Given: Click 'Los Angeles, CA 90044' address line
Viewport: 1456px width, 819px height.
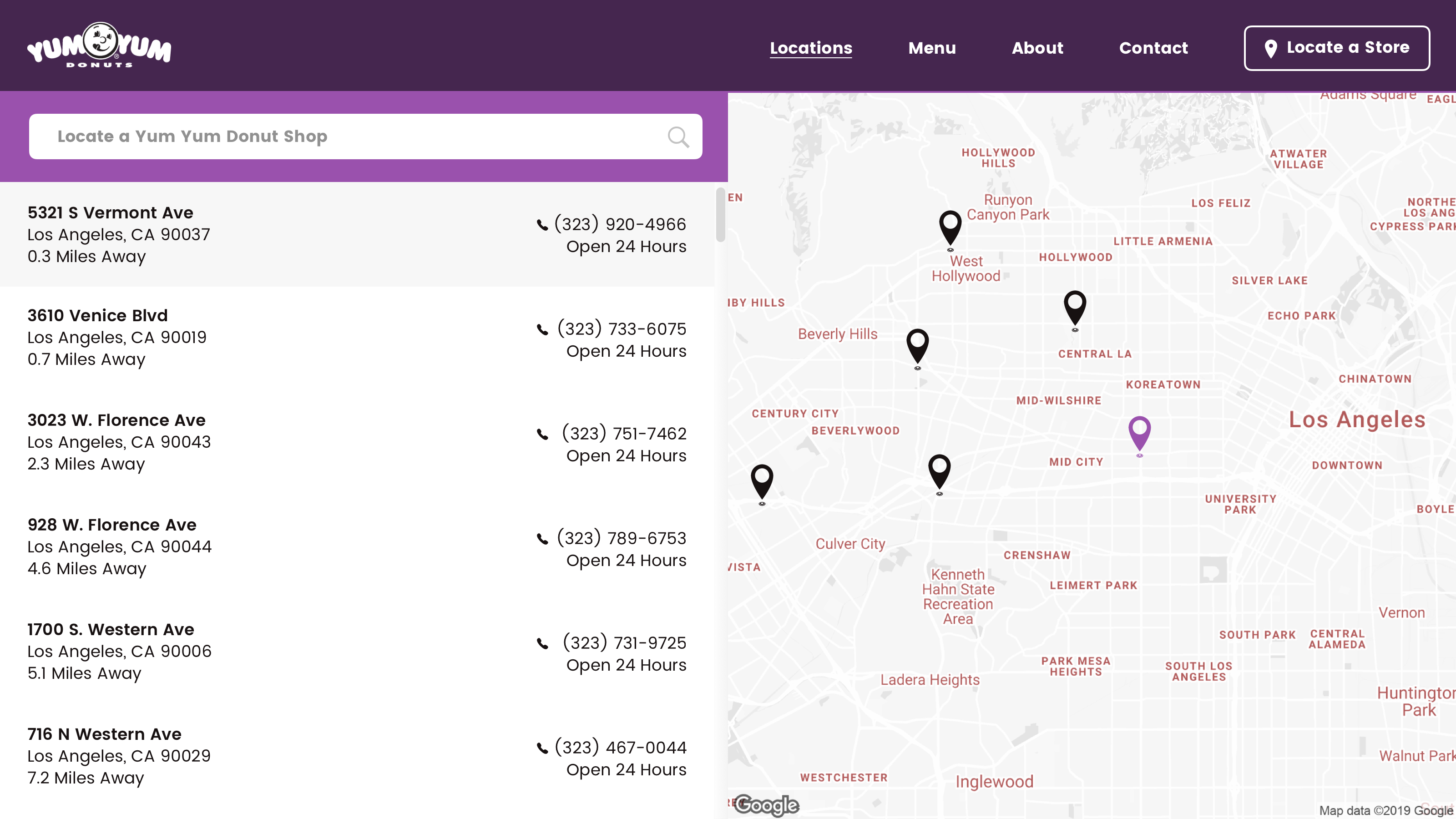Looking at the screenshot, I should pyautogui.click(x=120, y=546).
